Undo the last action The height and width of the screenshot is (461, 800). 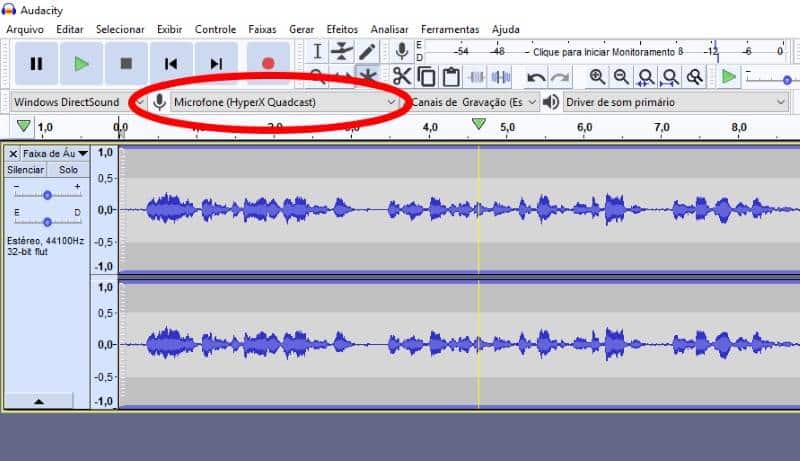pos(536,78)
